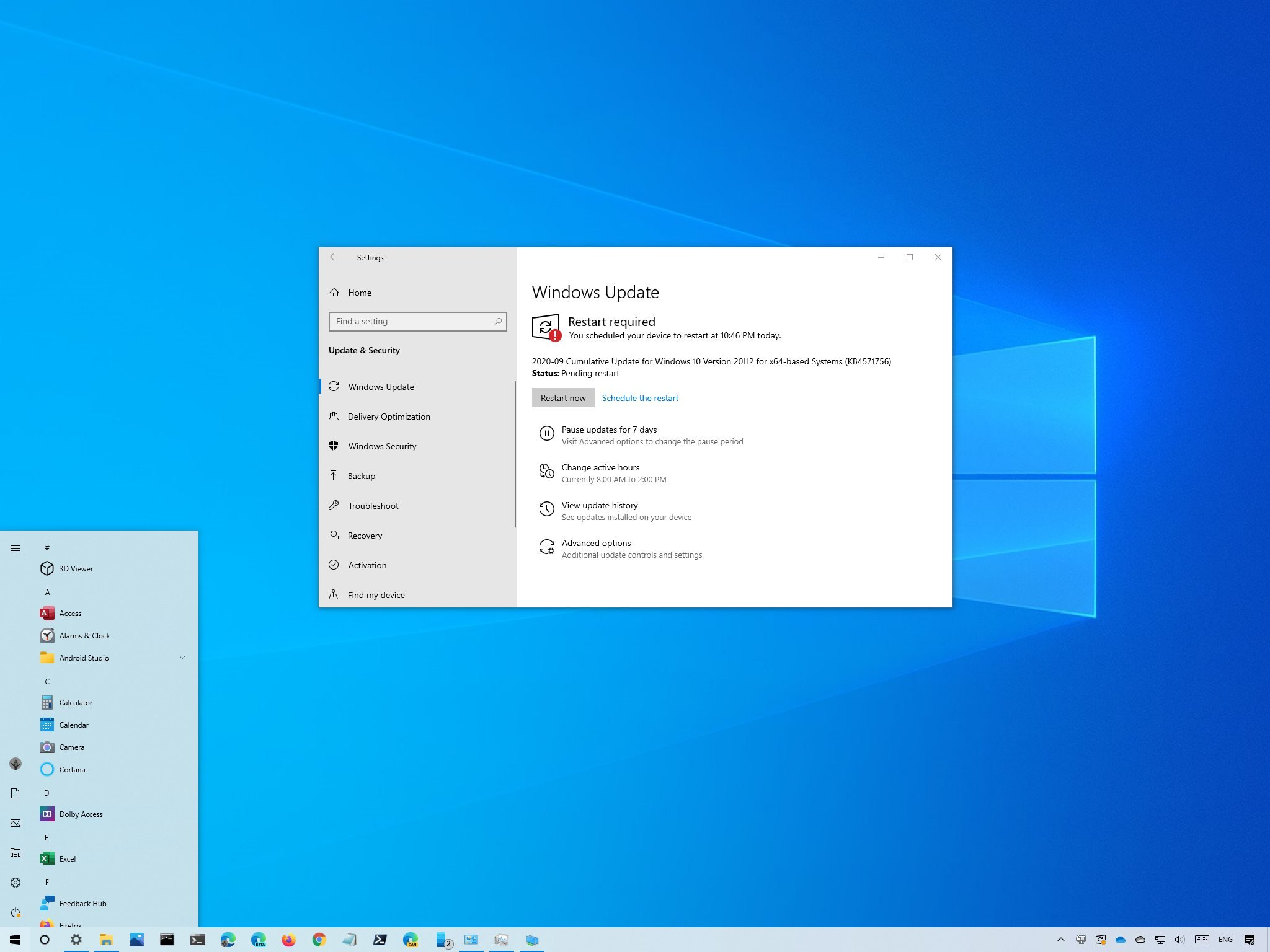1270x952 pixels.
Task: Open Command Prompt from the taskbar
Action: pos(167,940)
